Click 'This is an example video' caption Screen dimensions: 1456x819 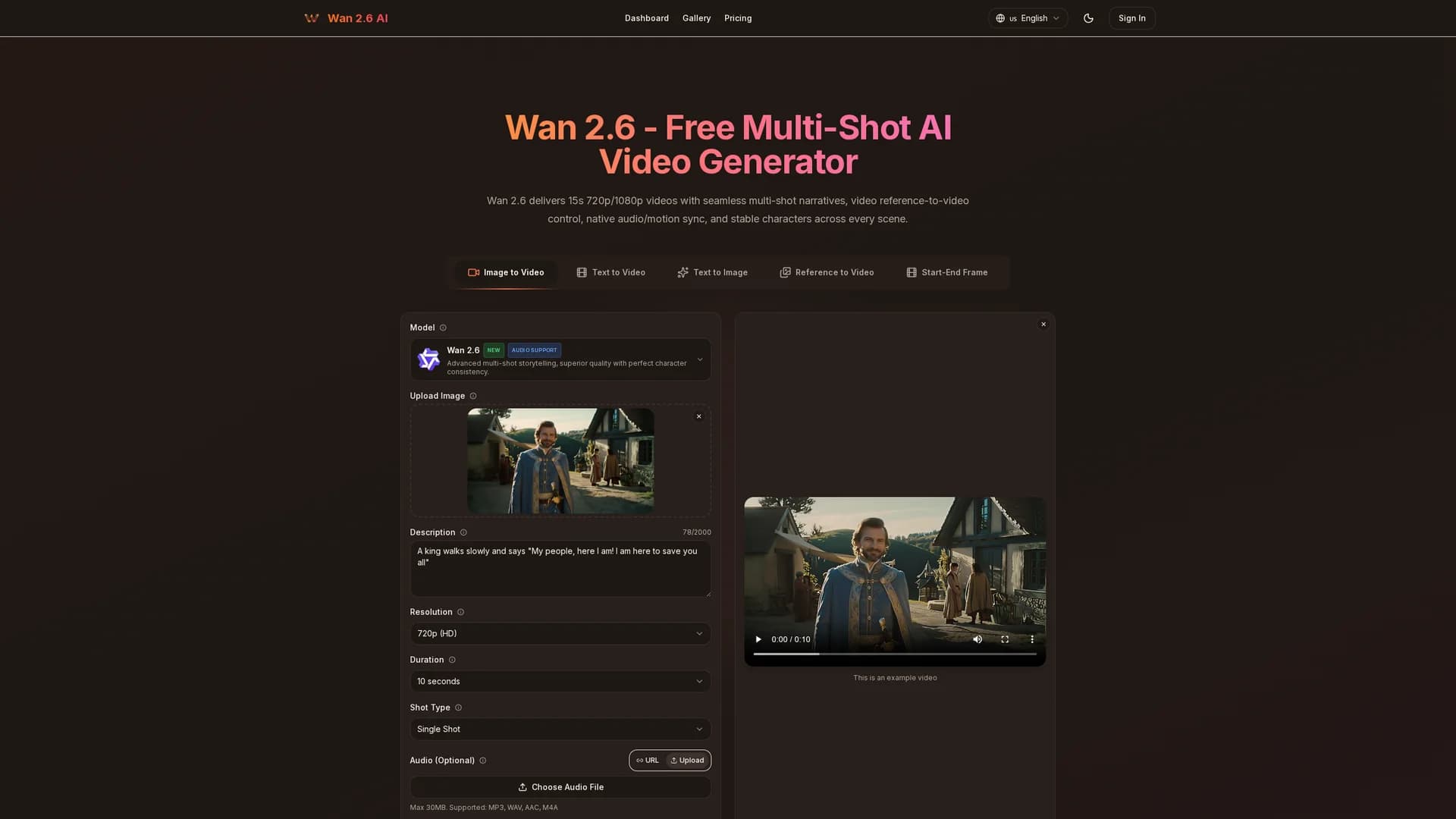895,678
